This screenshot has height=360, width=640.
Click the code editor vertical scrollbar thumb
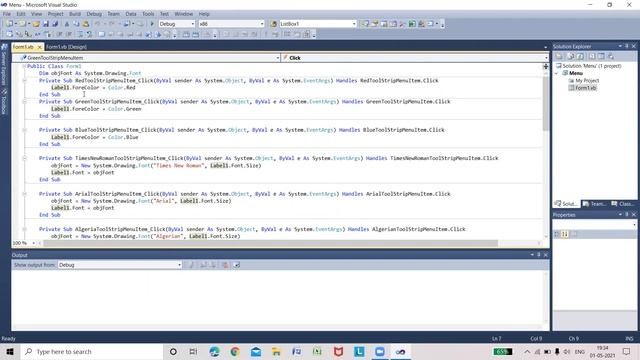(x=546, y=104)
